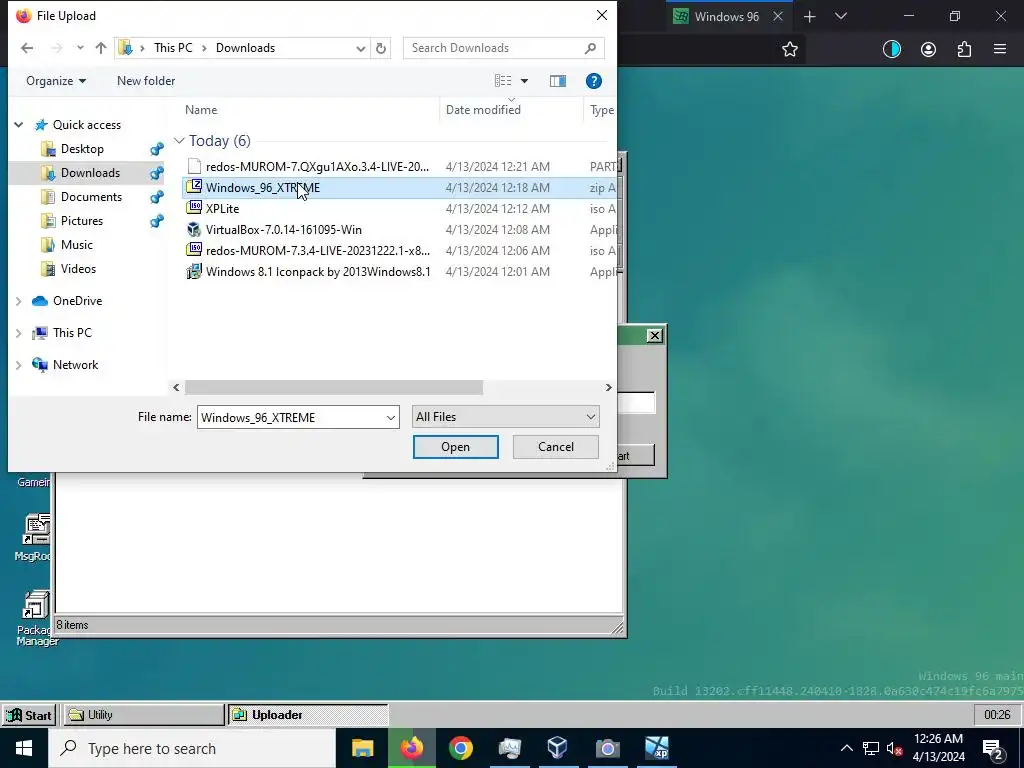Open Firefox account profile icon
The width and height of the screenshot is (1024, 768).
coord(928,49)
